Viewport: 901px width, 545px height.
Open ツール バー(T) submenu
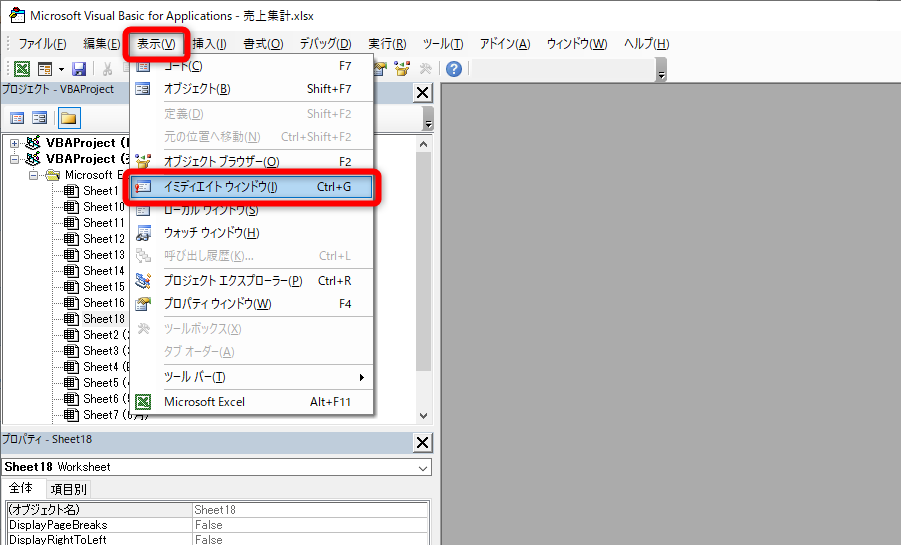(x=252, y=377)
